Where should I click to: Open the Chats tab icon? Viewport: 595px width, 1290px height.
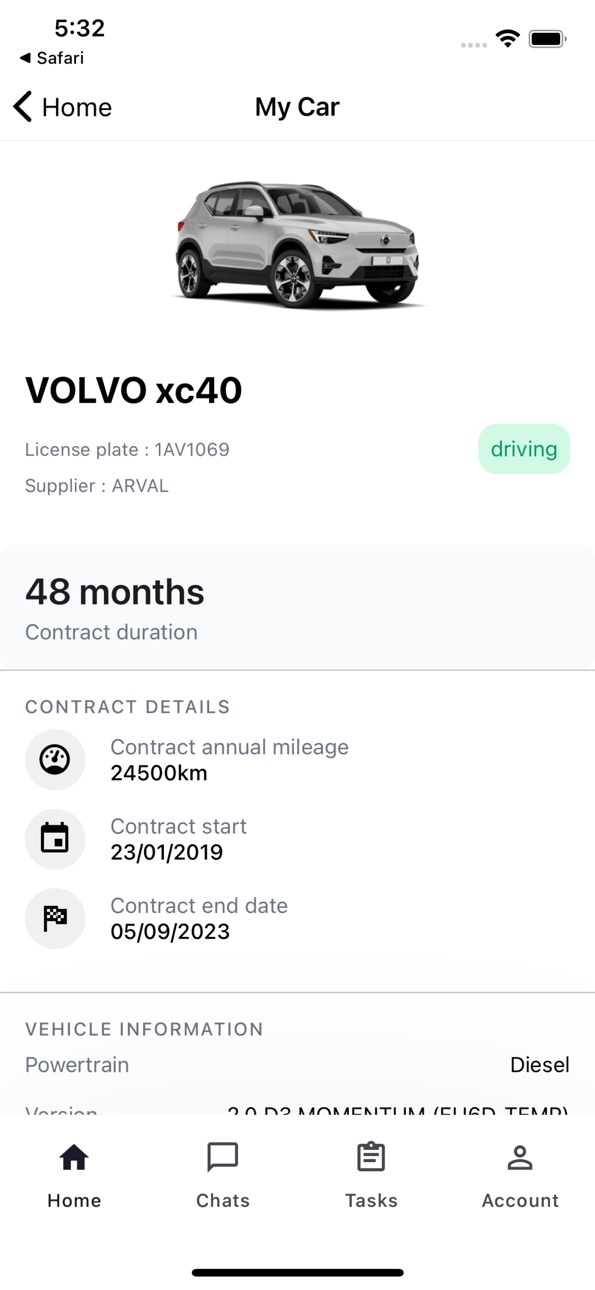tap(222, 1157)
